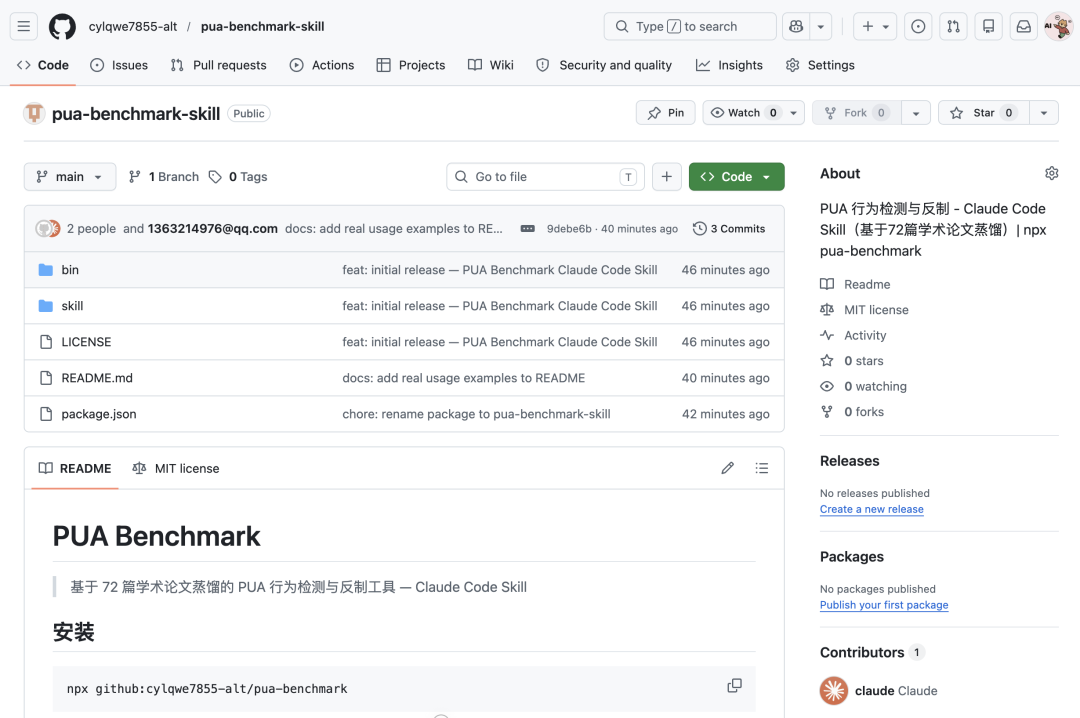Star this repository
Image resolution: width=1080 pixels, height=718 pixels.
(x=983, y=113)
